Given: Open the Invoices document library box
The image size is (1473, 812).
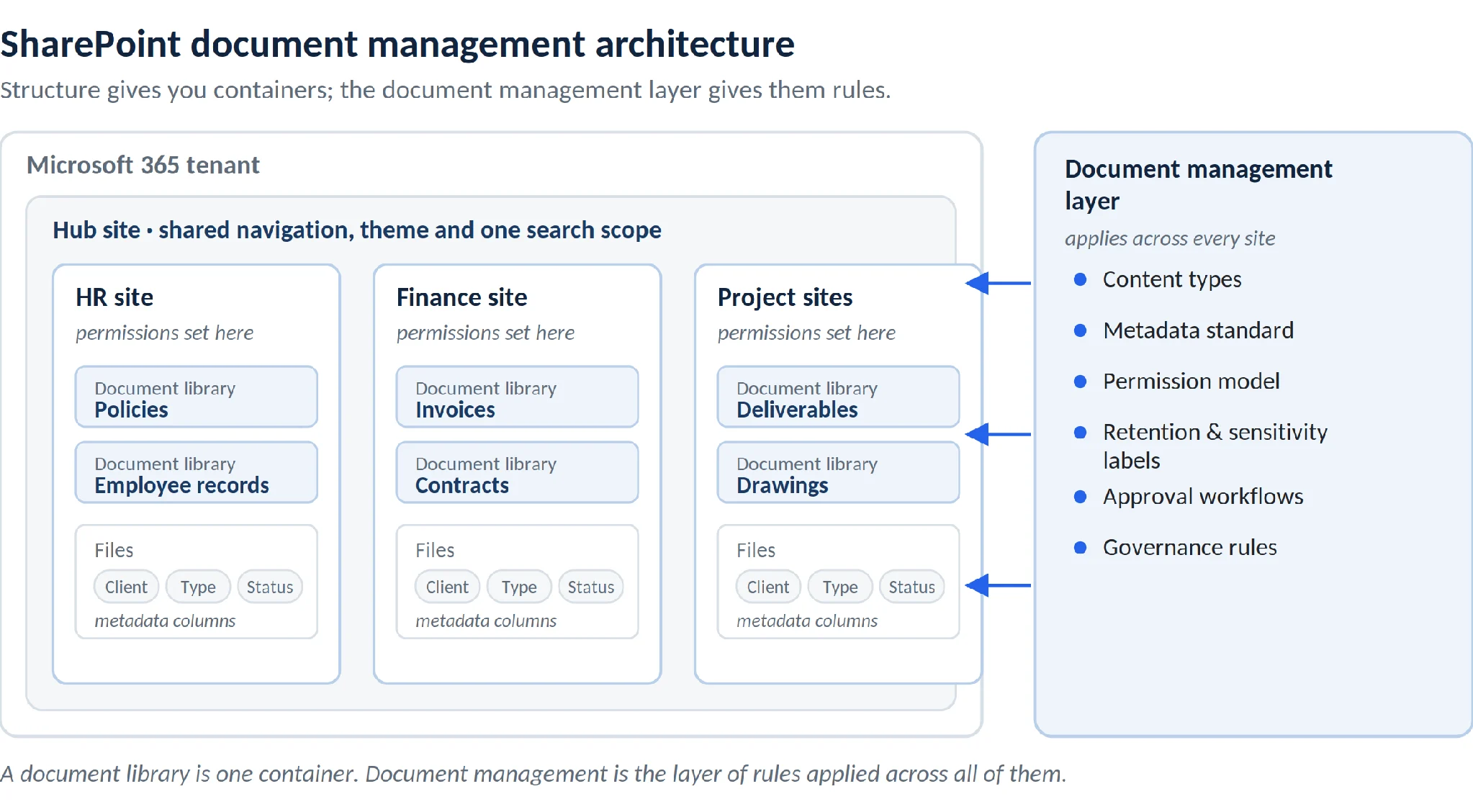Looking at the screenshot, I should (518, 397).
